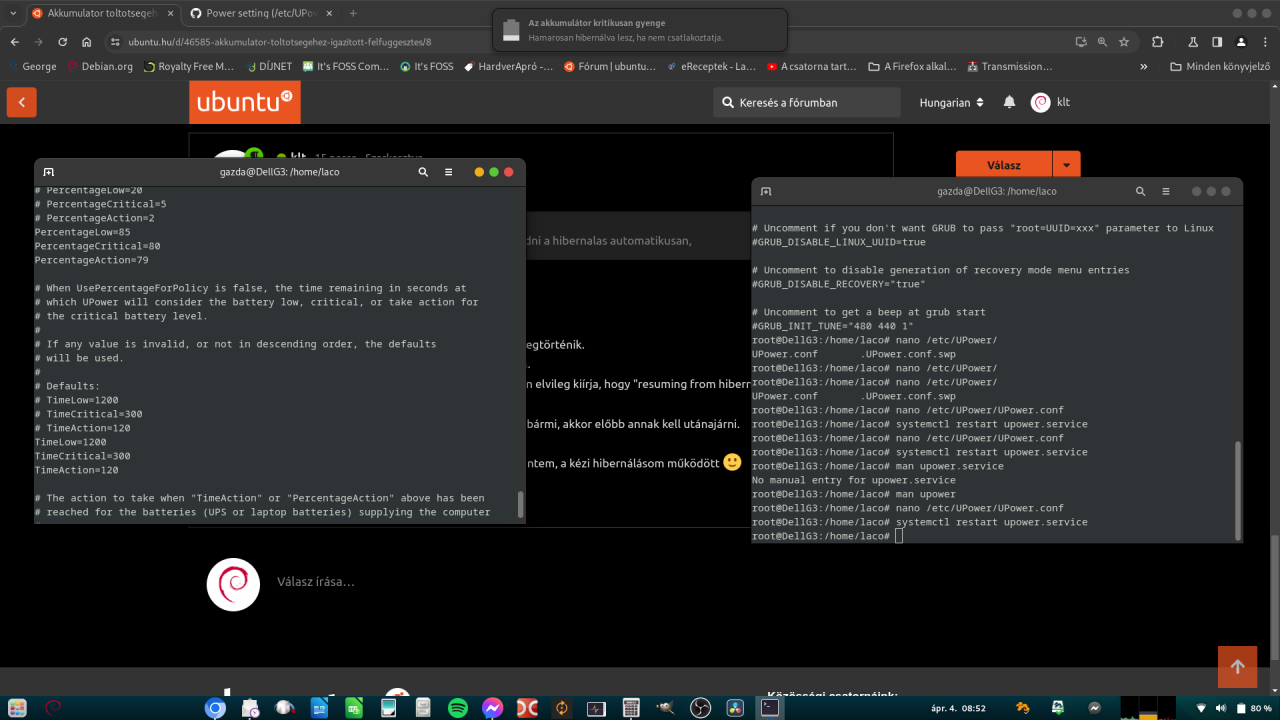Open Chrome from the taskbar
1280x720 pixels.
(x=215, y=708)
